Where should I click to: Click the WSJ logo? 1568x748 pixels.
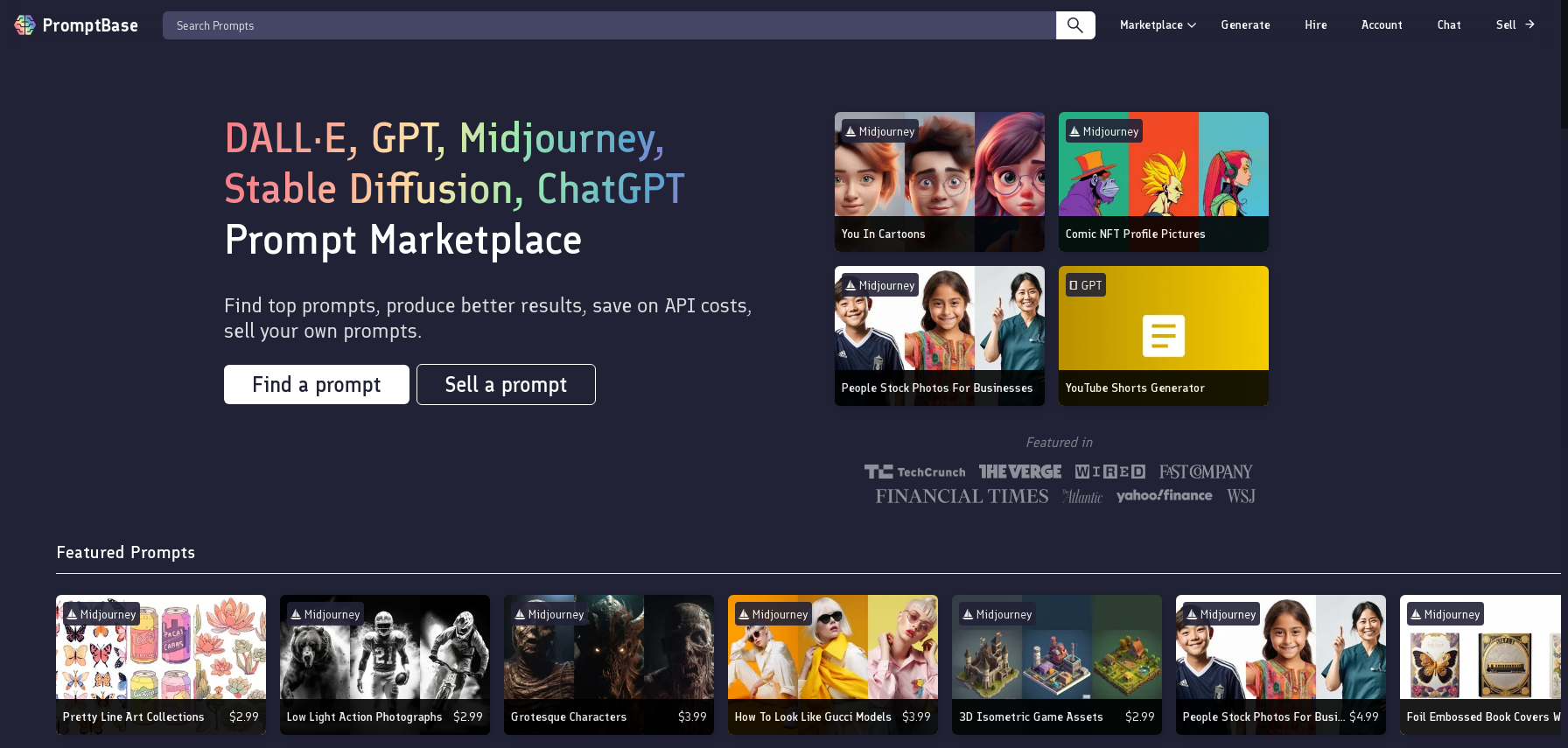tap(1241, 496)
